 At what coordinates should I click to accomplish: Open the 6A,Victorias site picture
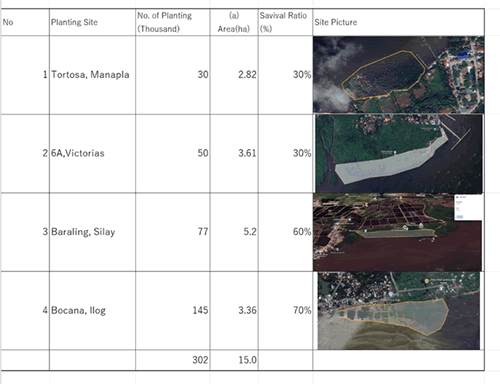coord(399,154)
